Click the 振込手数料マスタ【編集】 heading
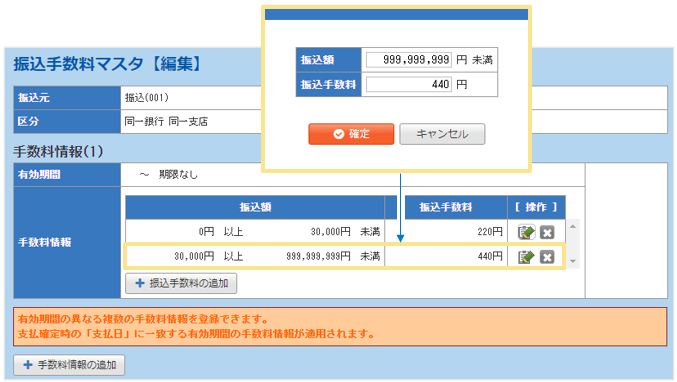Image resolution: width=677 pixels, height=382 pixels. pos(108,64)
